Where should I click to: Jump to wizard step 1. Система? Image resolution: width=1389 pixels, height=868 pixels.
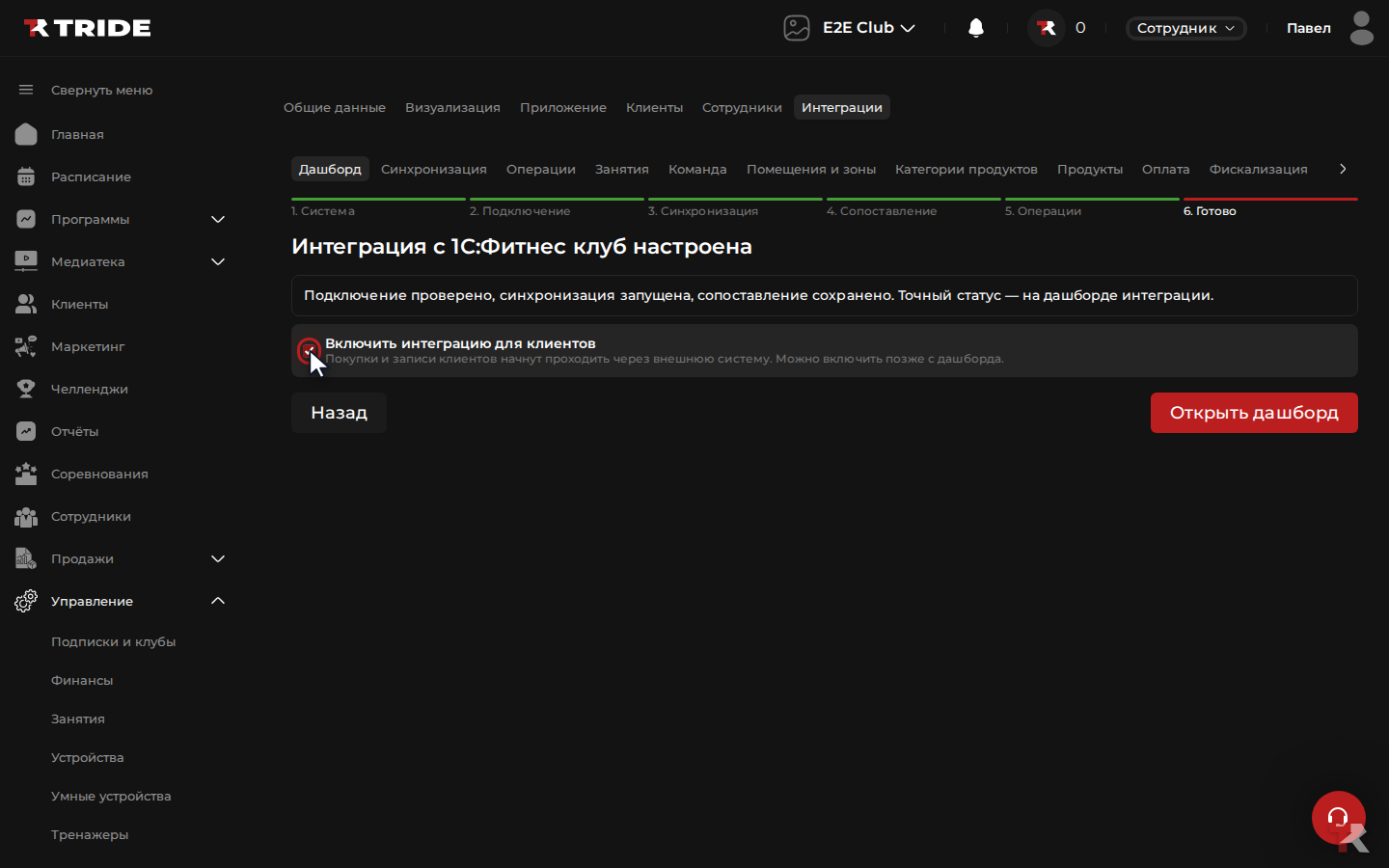[378, 208]
